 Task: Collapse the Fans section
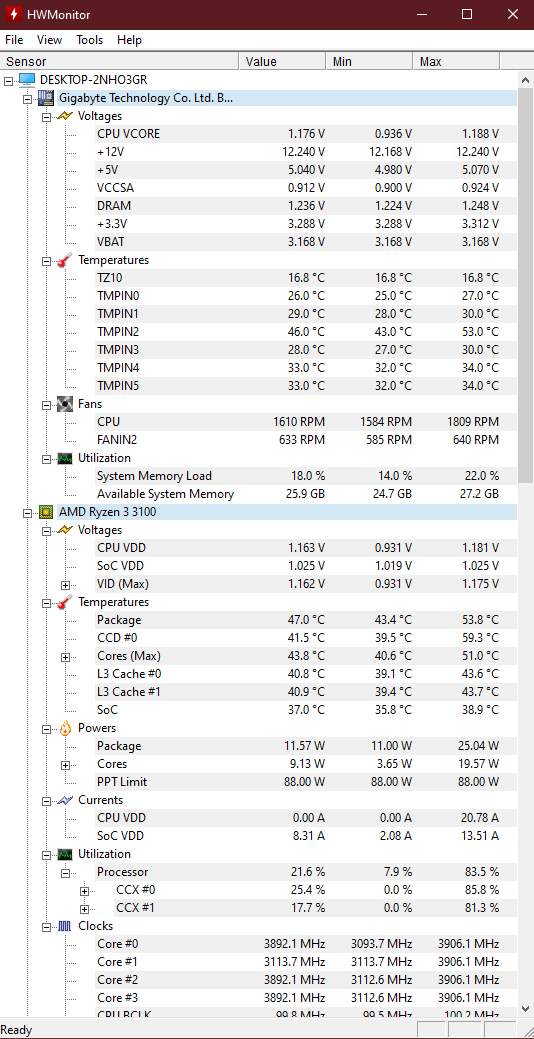click(x=46, y=404)
